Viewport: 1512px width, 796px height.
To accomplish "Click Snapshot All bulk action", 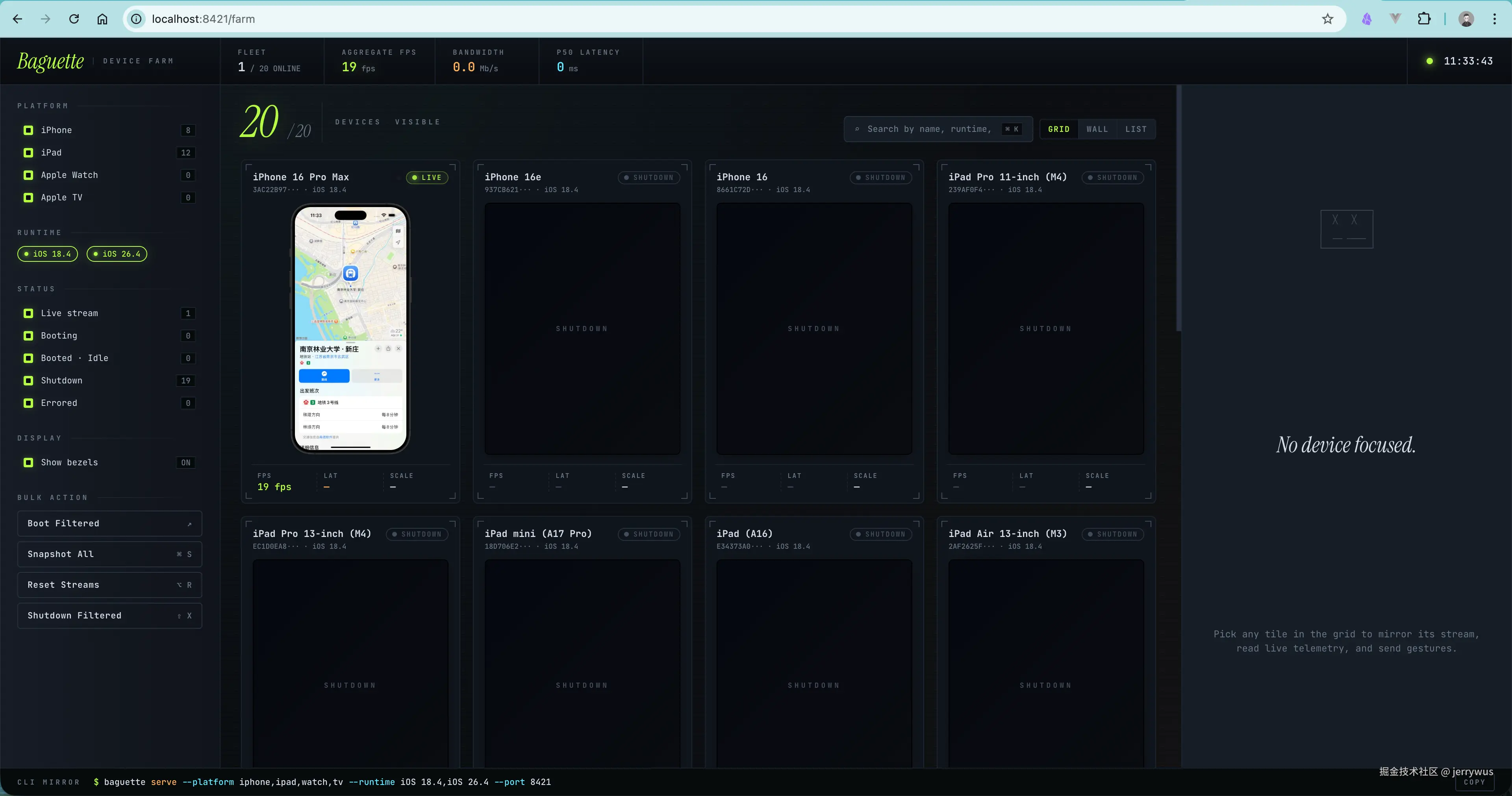I will coord(110,554).
